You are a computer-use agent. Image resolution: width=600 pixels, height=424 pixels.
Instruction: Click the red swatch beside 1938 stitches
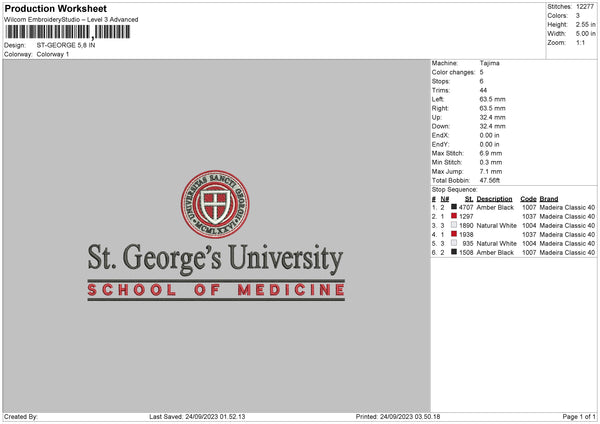point(454,234)
